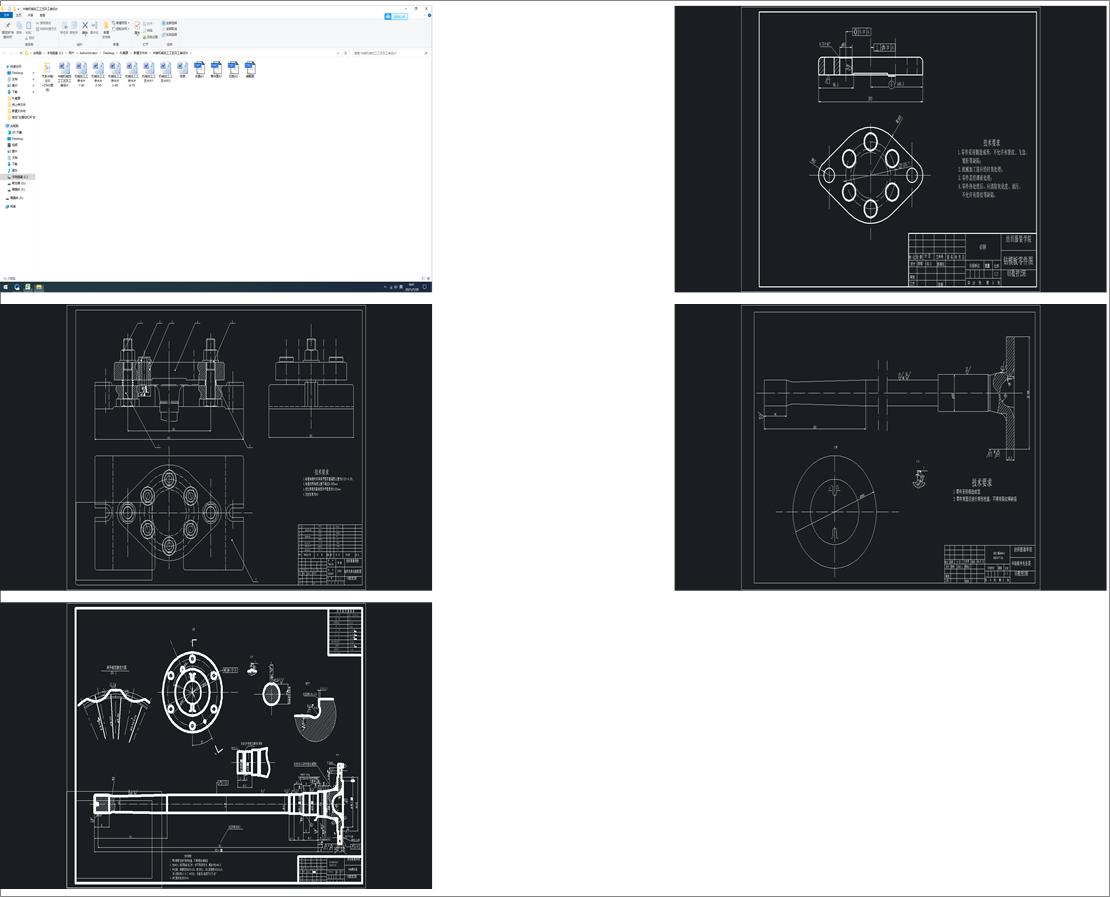The height and width of the screenshot is (897, 1110).
Task: Open the fixture assembly drawing with clamps thumbnail
Action: (x=216, y=447)
